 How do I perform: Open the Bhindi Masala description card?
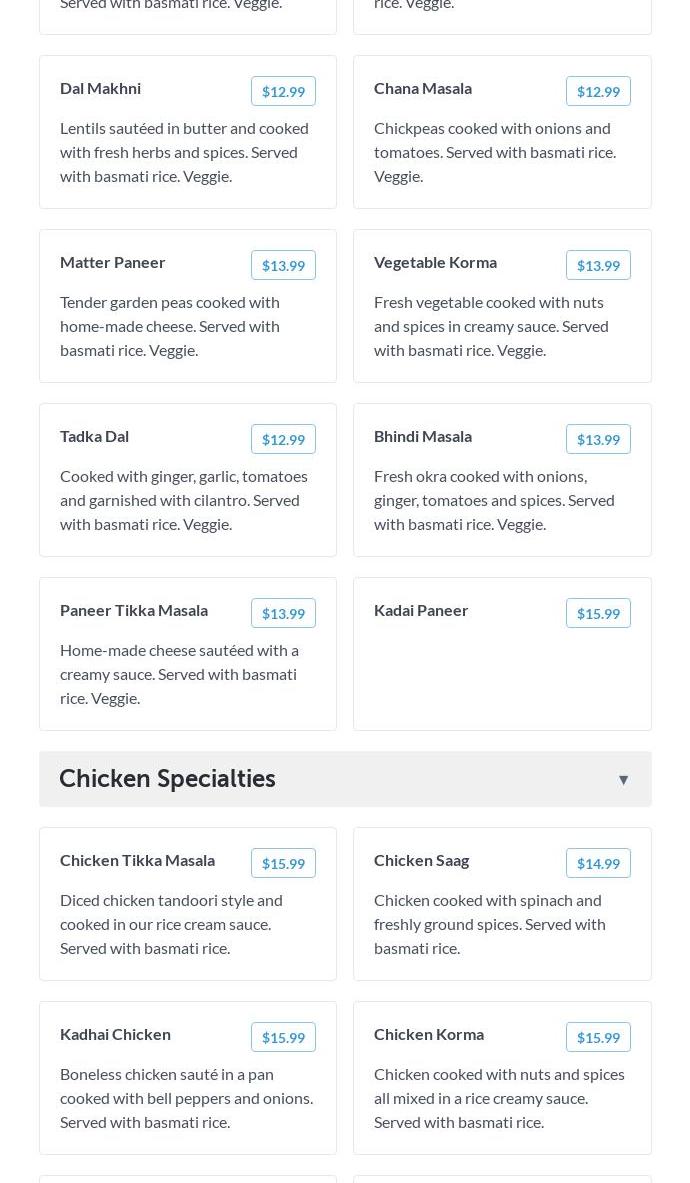coord(494,500)
